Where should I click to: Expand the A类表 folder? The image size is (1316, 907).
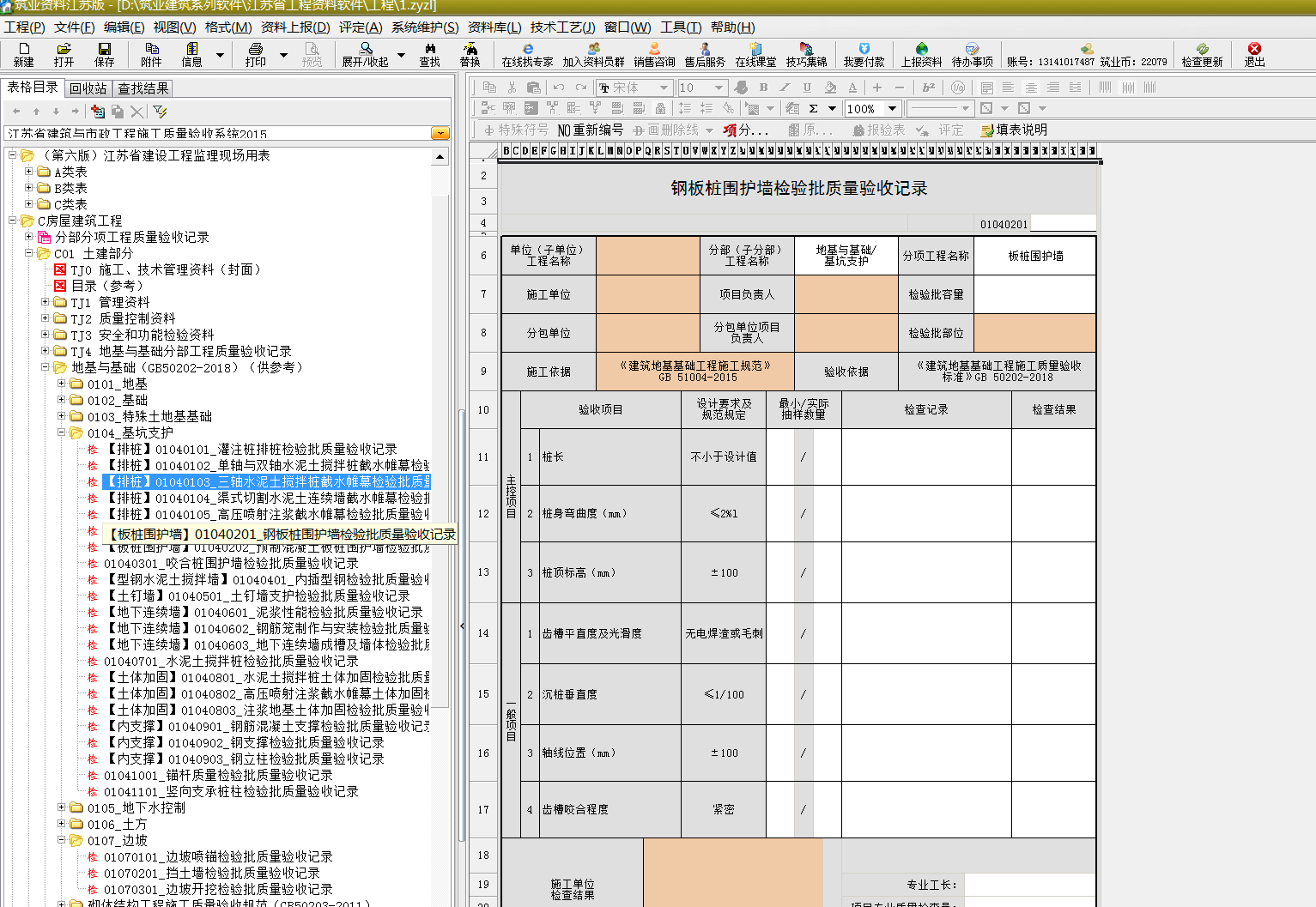(x=28, y=172)
